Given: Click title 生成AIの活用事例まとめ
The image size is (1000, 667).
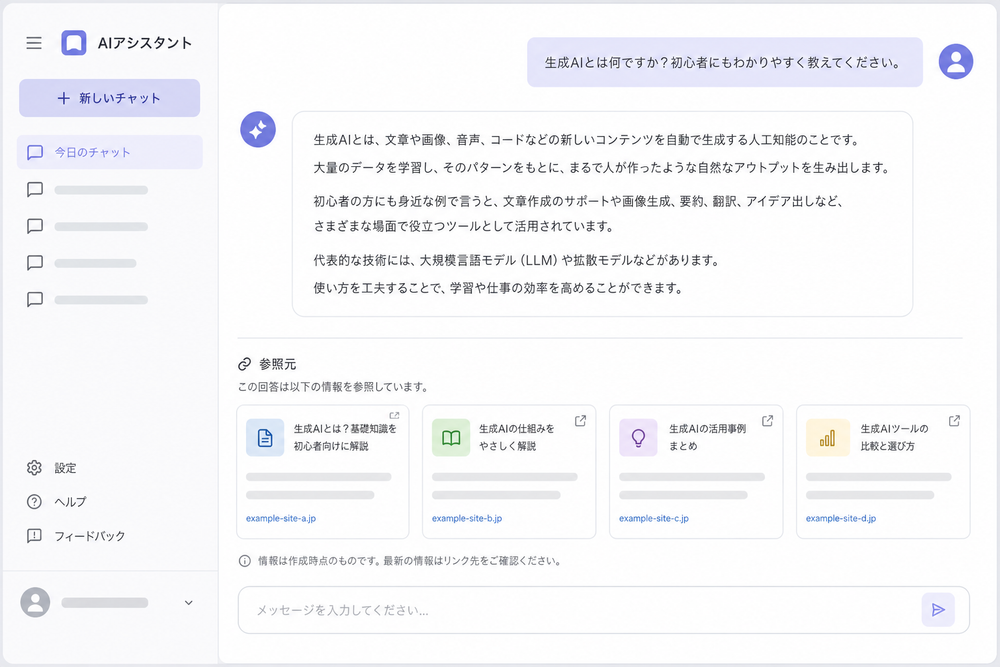Looking at the screenshot, I should [707, 437].
